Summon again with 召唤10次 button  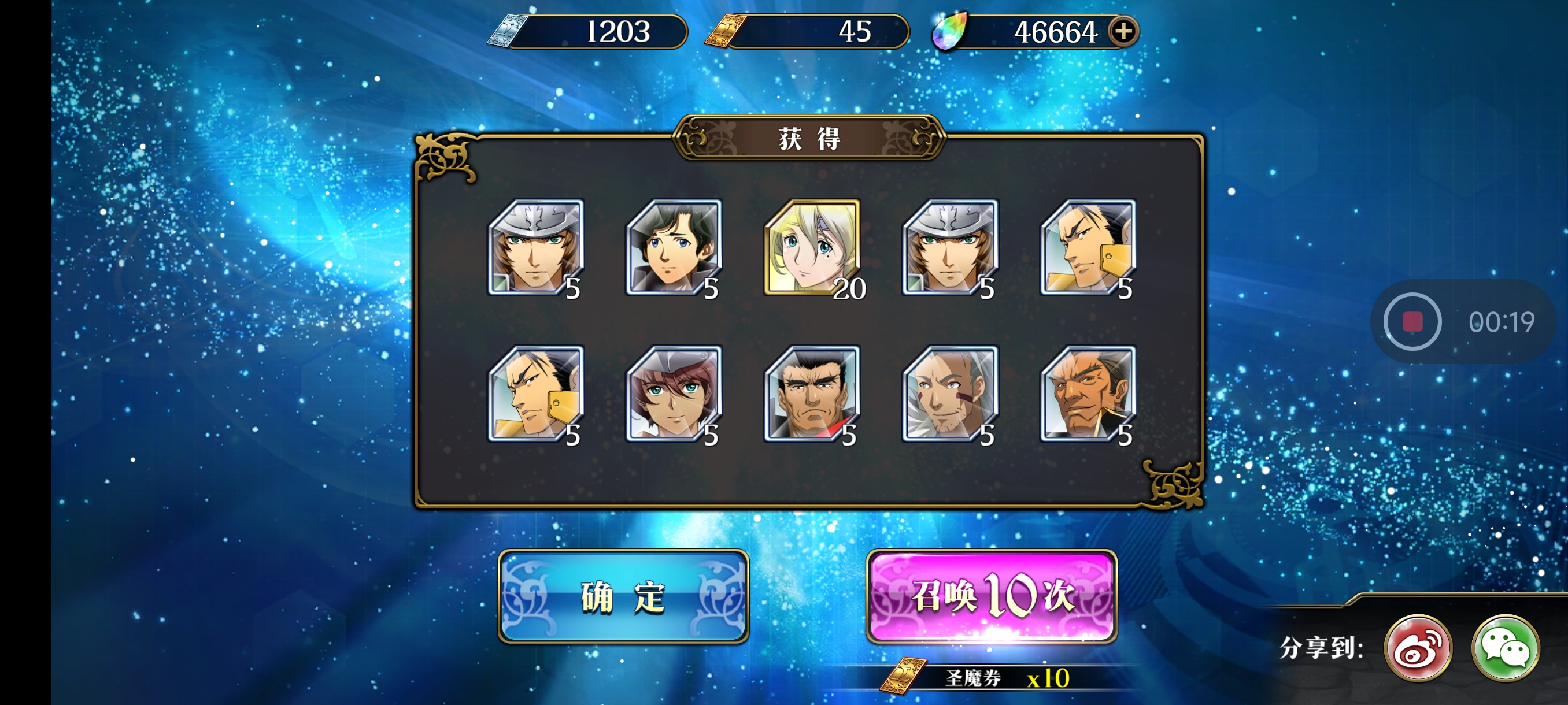click(992, 596)
